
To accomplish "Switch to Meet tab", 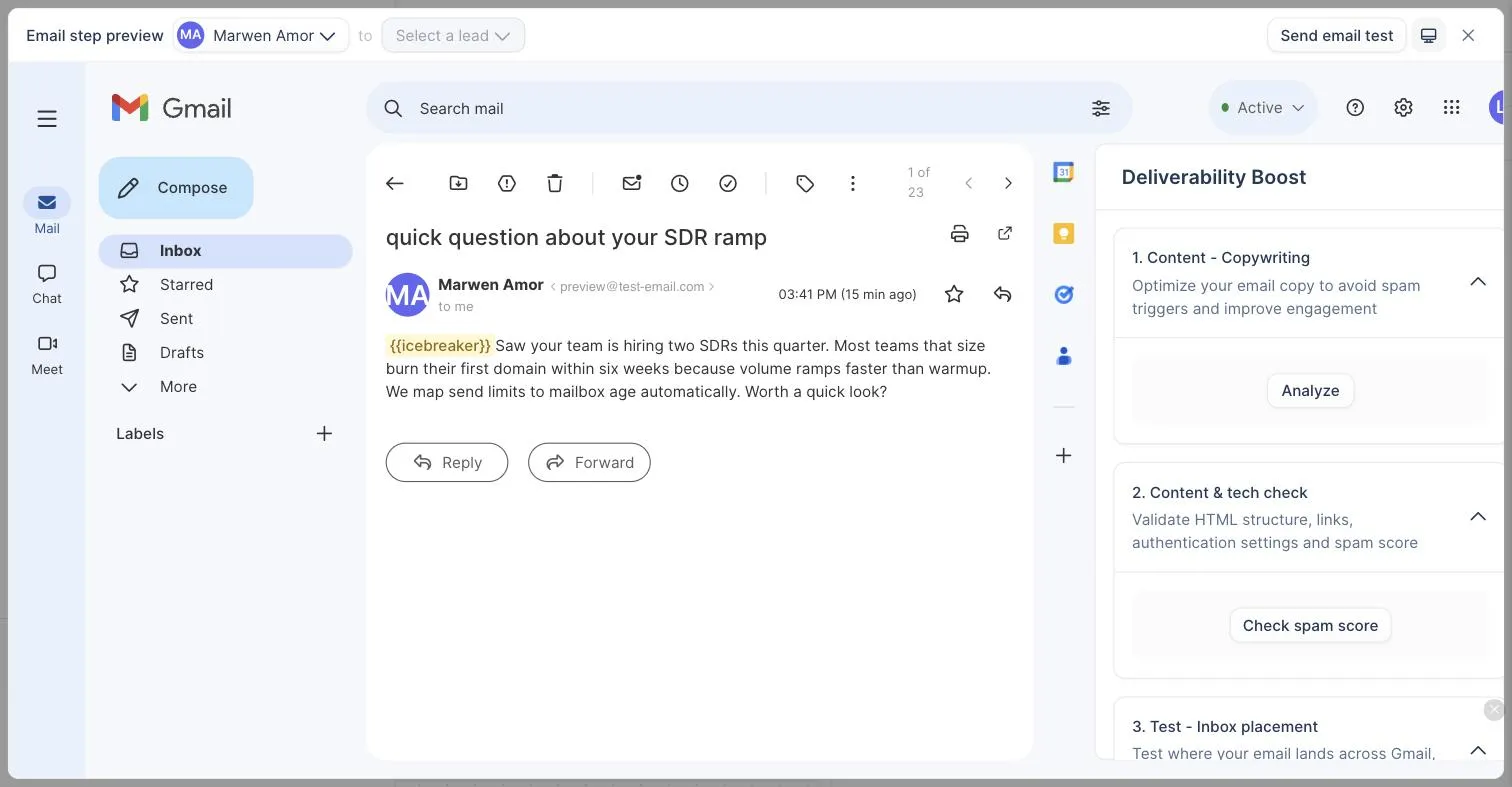I will tap(47, 354).
